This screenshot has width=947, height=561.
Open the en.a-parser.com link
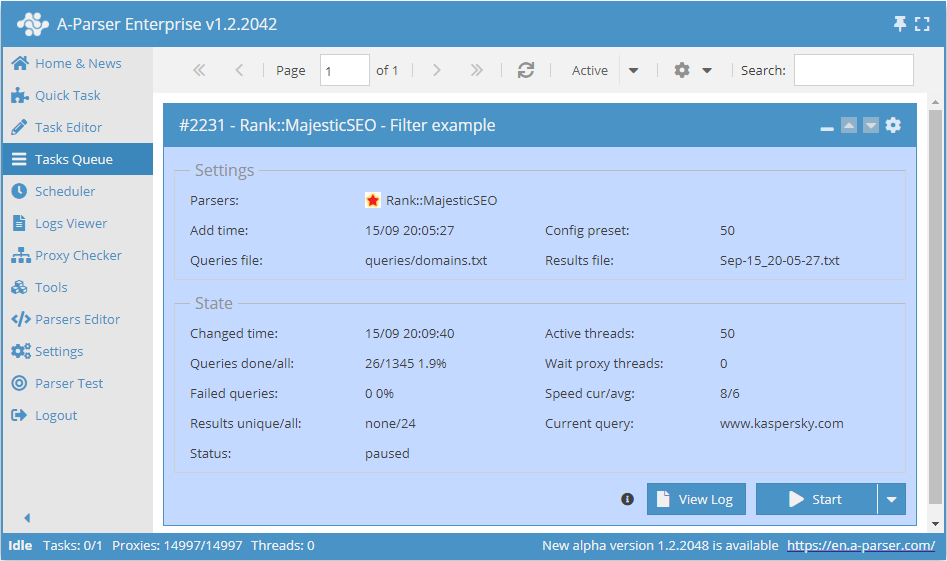860,545
